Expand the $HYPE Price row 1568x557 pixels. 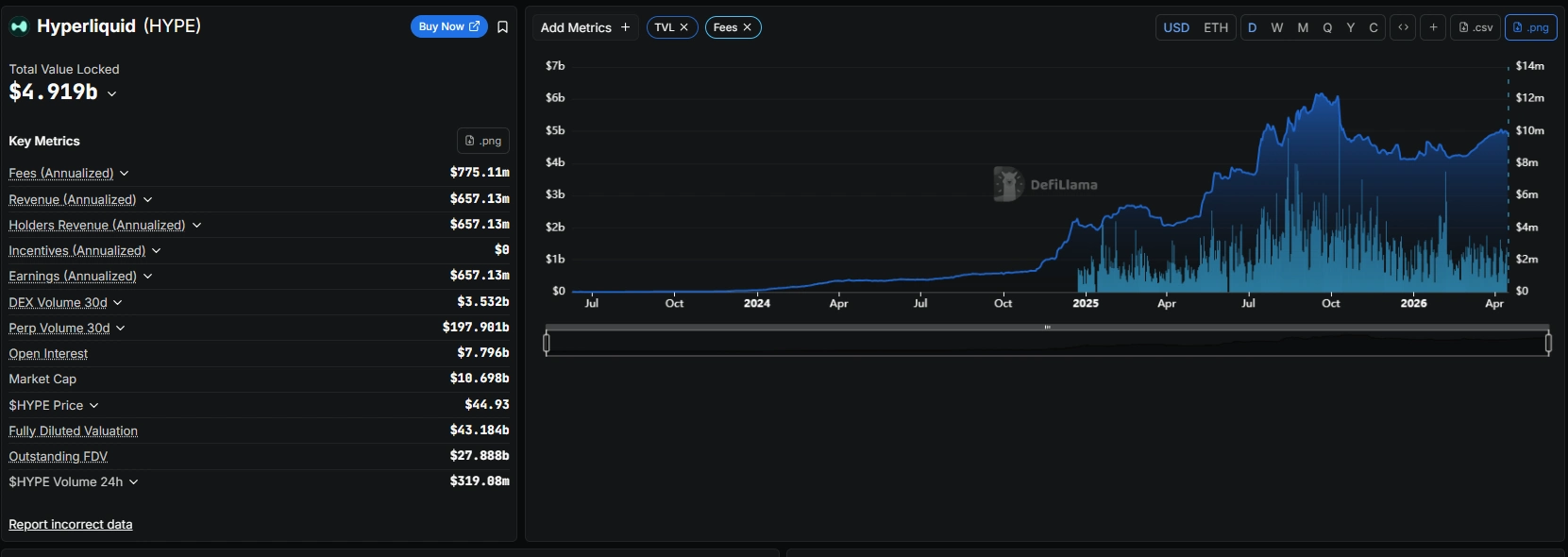[94, 406]
